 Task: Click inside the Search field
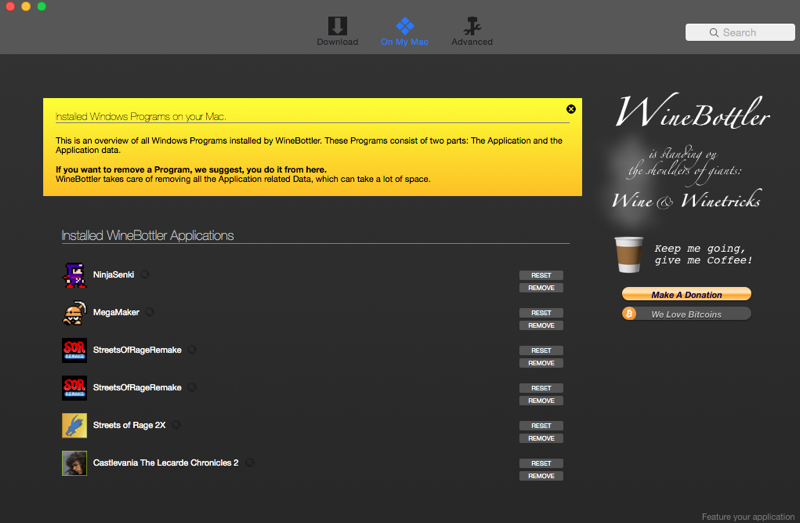(740, 32)
